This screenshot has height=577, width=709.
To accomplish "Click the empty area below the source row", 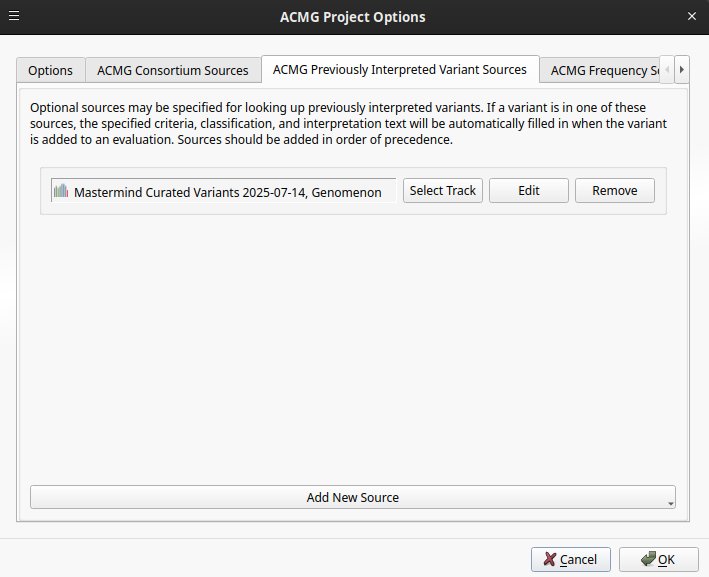I will [352, 350].
